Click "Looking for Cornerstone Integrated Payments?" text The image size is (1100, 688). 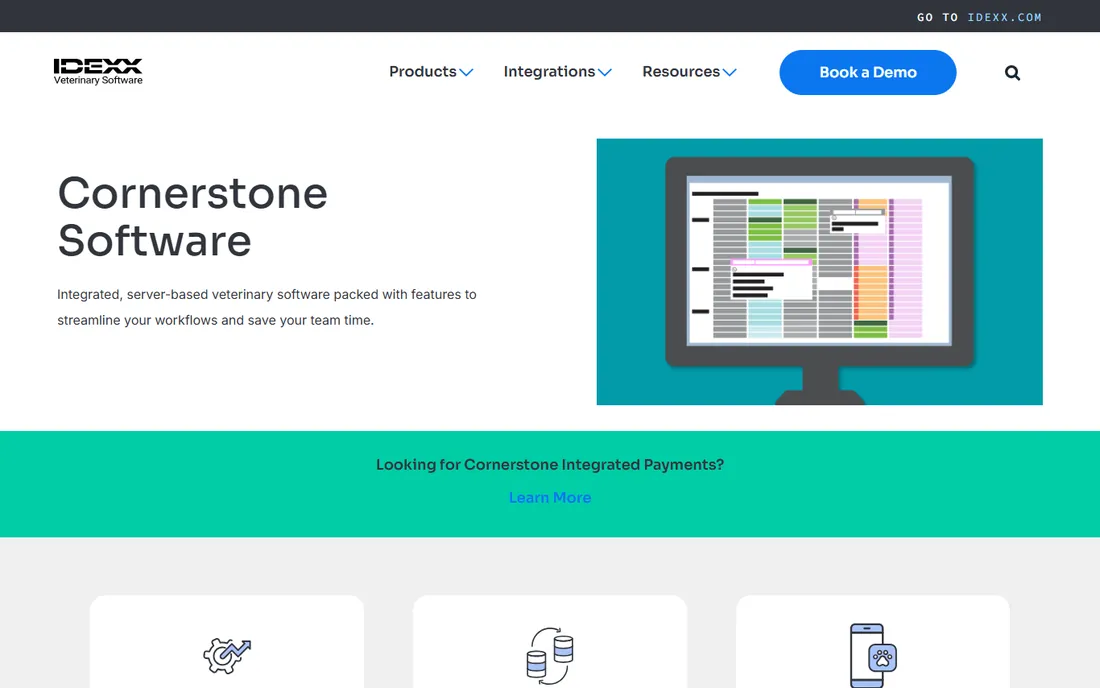tap(550, 464)
